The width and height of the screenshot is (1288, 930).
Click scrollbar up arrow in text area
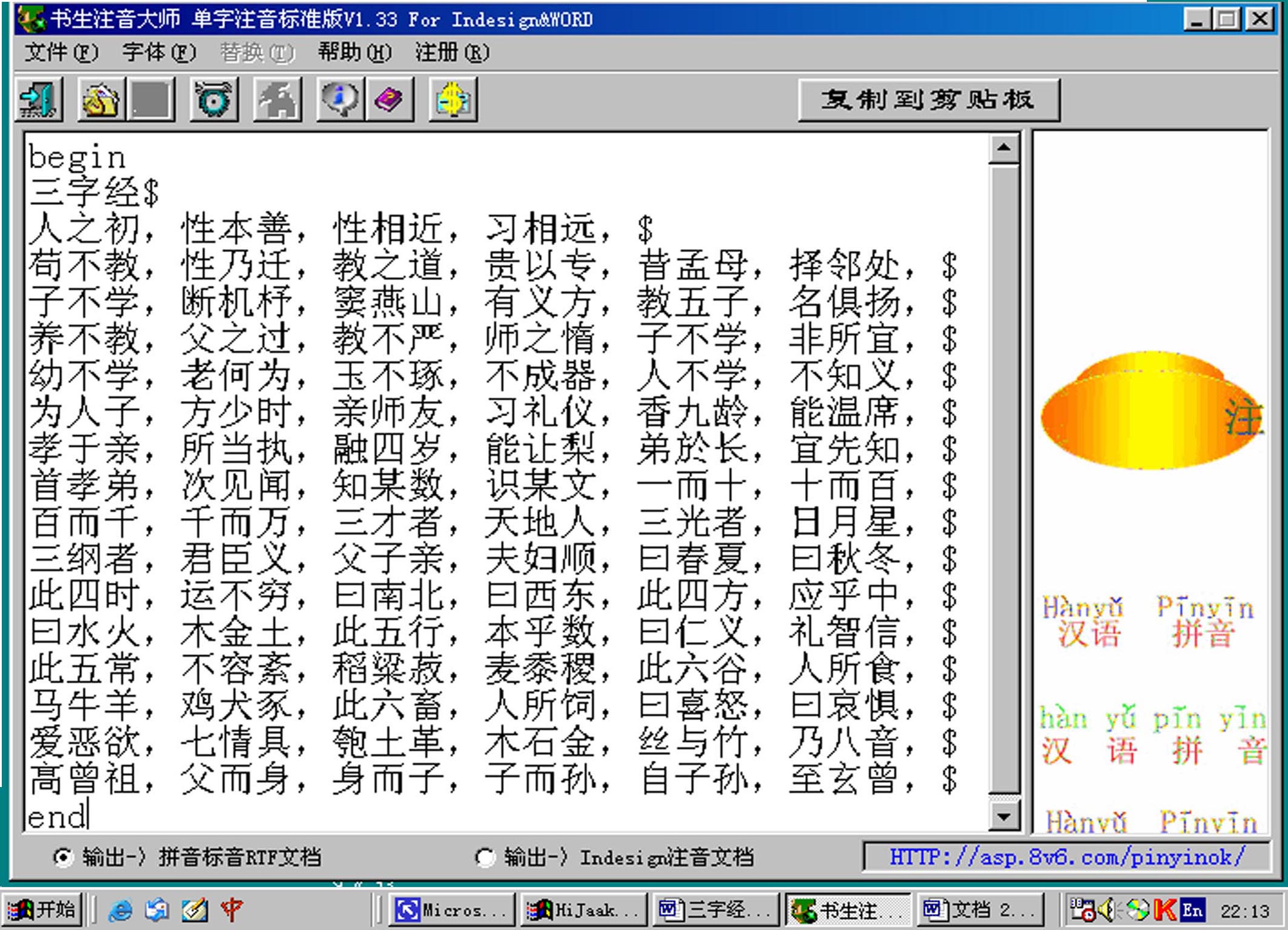(x=1003, y=148)
